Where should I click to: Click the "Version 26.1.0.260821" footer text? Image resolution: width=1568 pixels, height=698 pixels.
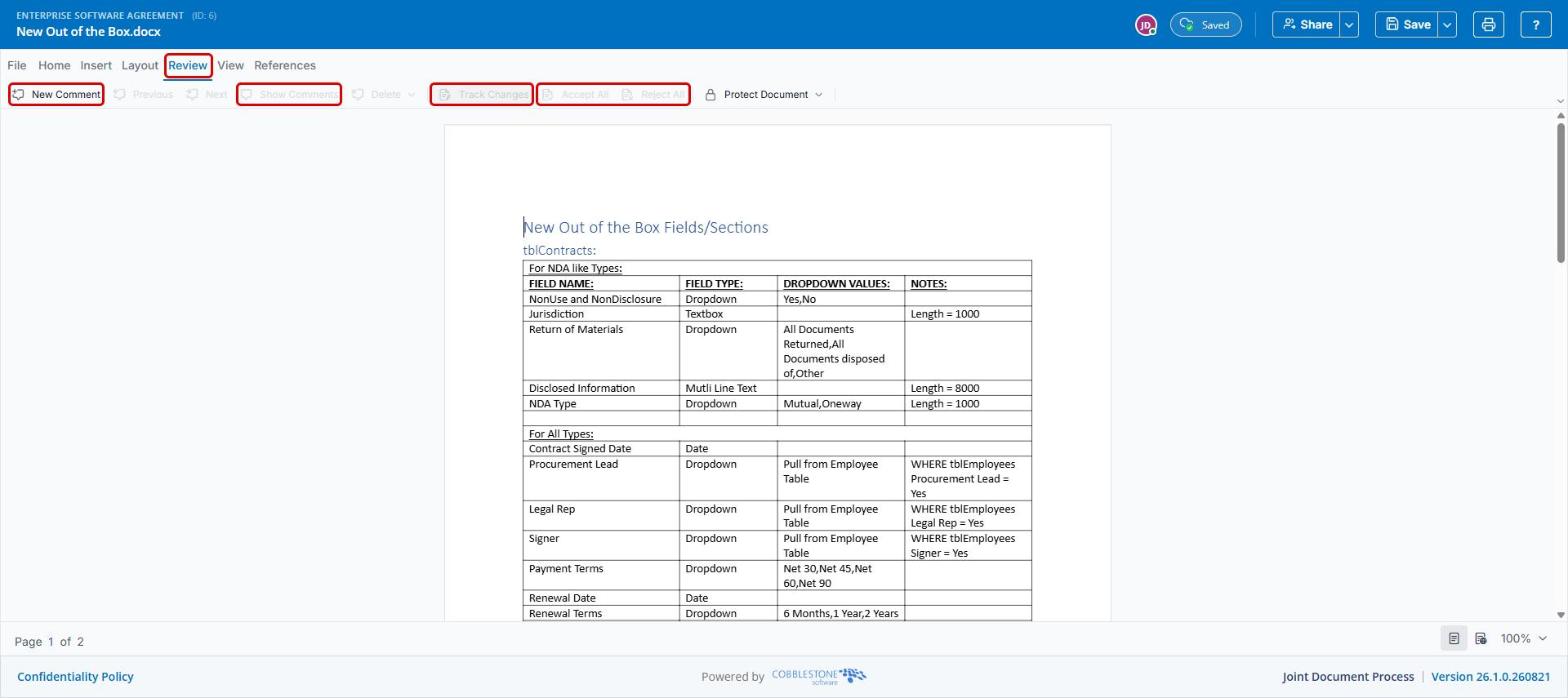click(x=1490, y=676)
